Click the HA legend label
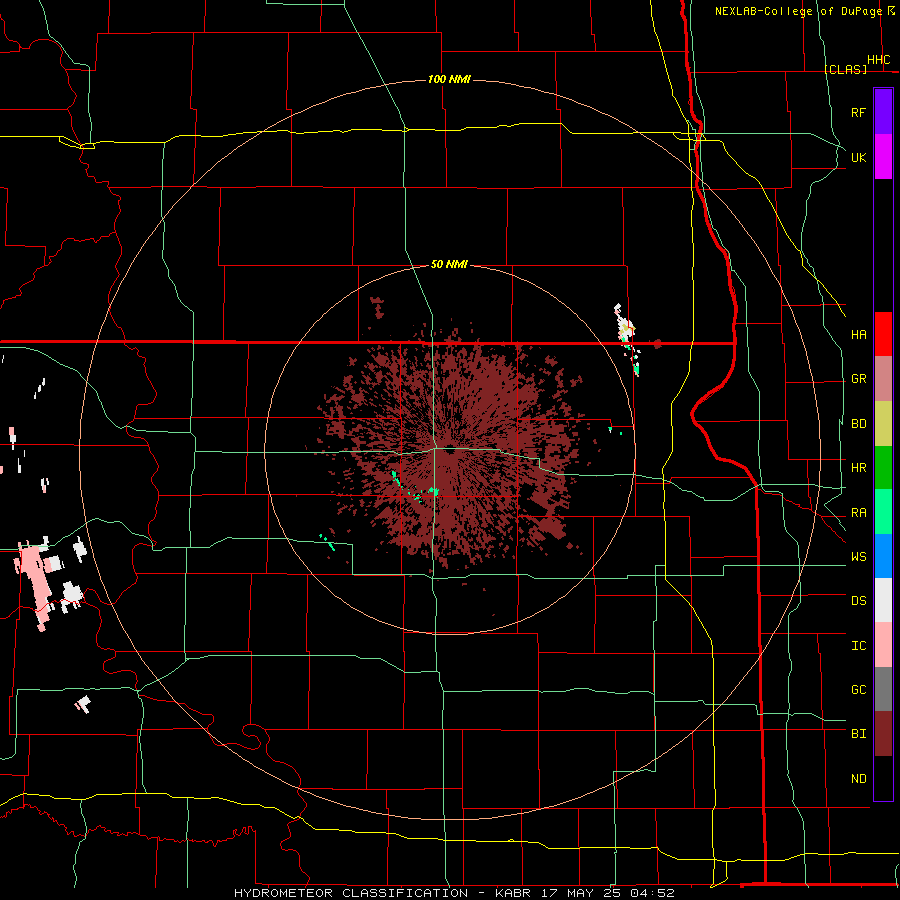Image resolution: width=900 pixels, height=900 pixels. [858, 335]
